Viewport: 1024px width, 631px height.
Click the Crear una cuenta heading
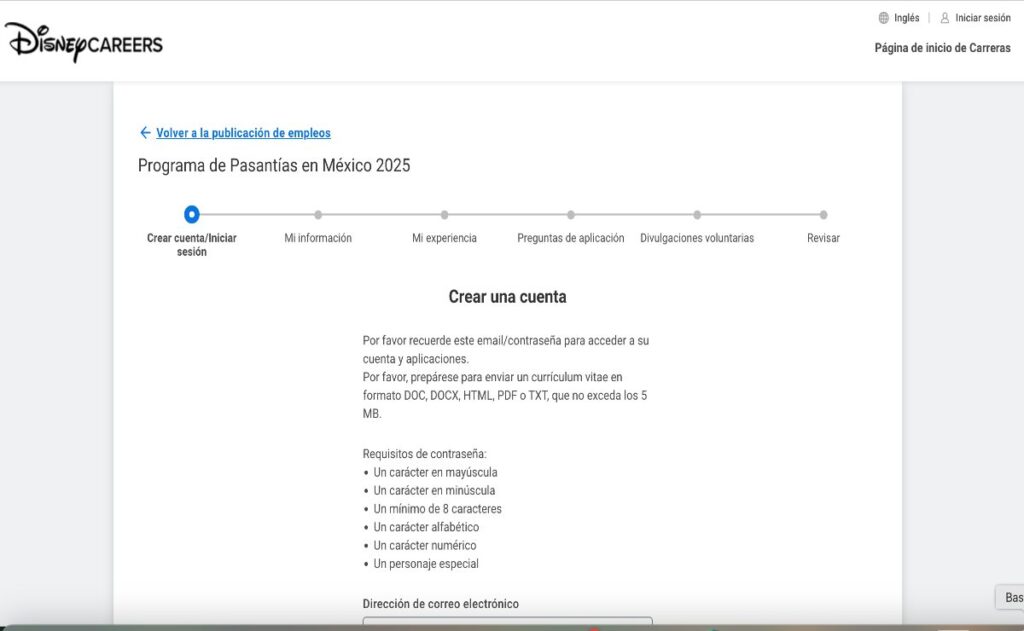(507, 297)
